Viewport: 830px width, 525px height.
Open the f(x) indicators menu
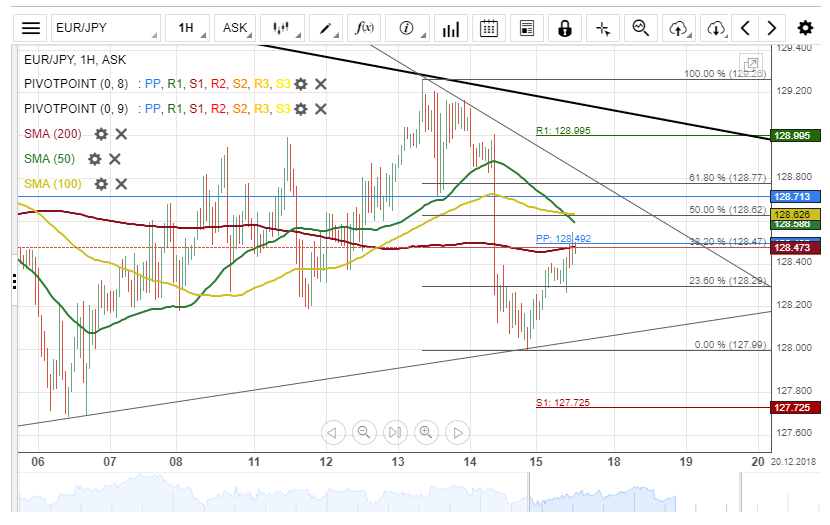[x=365, y=28]
